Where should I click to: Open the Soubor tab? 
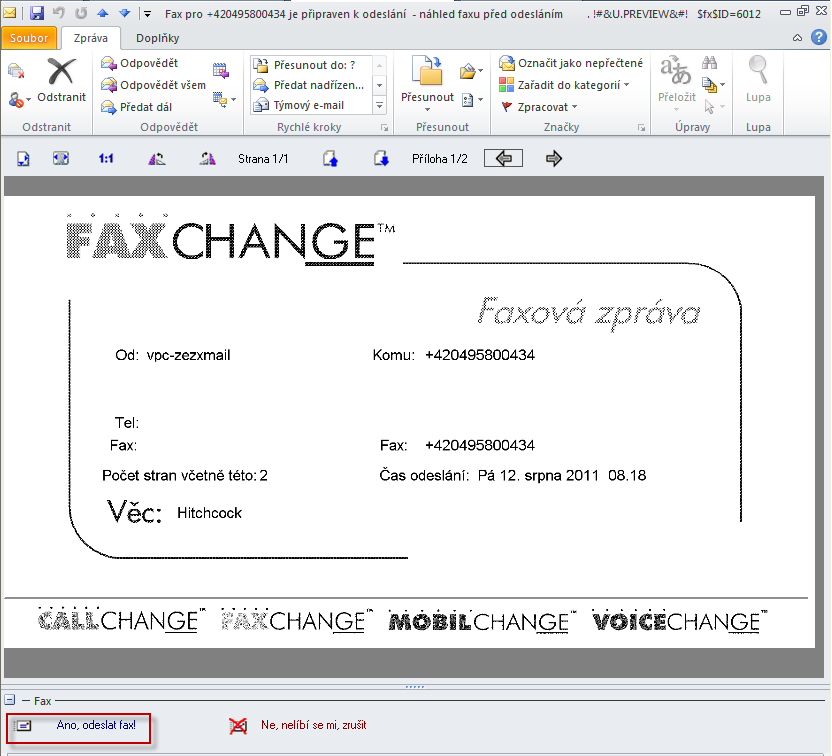(29, 38)
